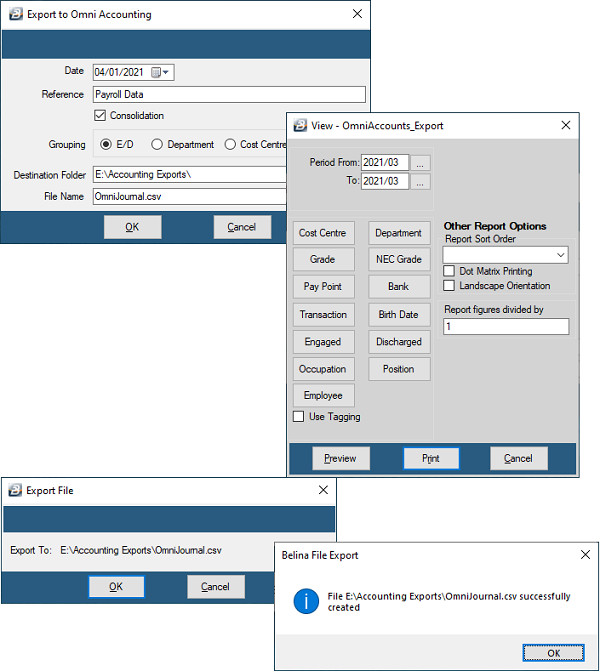This screenshot has width=600, height=671.
Task: Click the Department selection button in View window
Action: pyautogui.click(x=399, y=233)
